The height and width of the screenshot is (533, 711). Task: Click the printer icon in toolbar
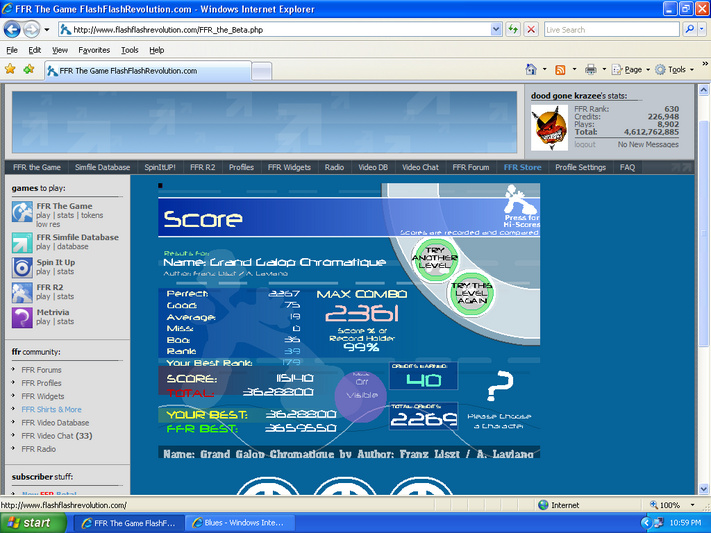590,69
